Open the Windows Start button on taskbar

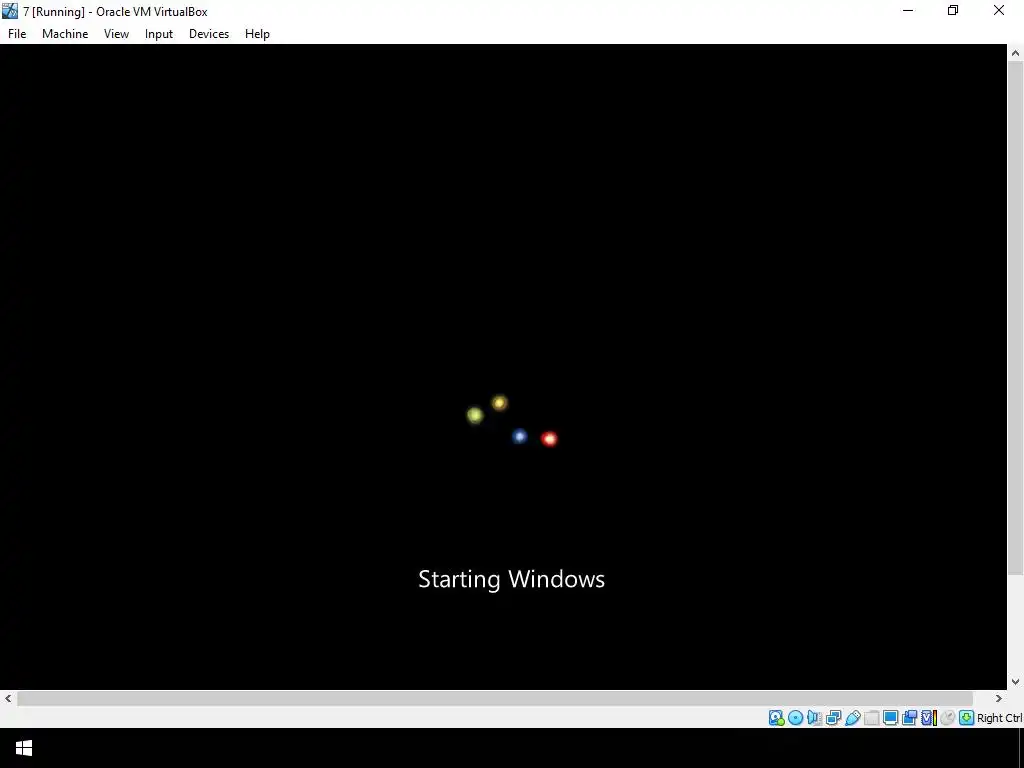[x=24, y=748]
